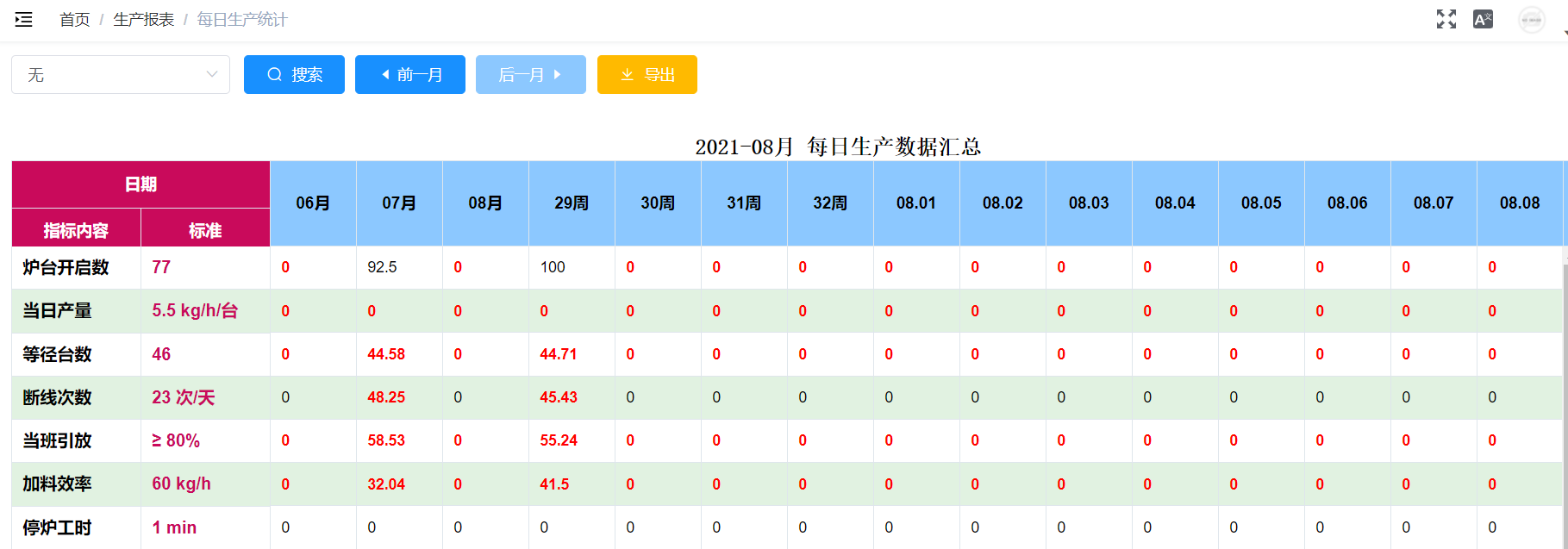Select the 08.07 column header
1568x549 pixels.
click(x=1434, y=203)
